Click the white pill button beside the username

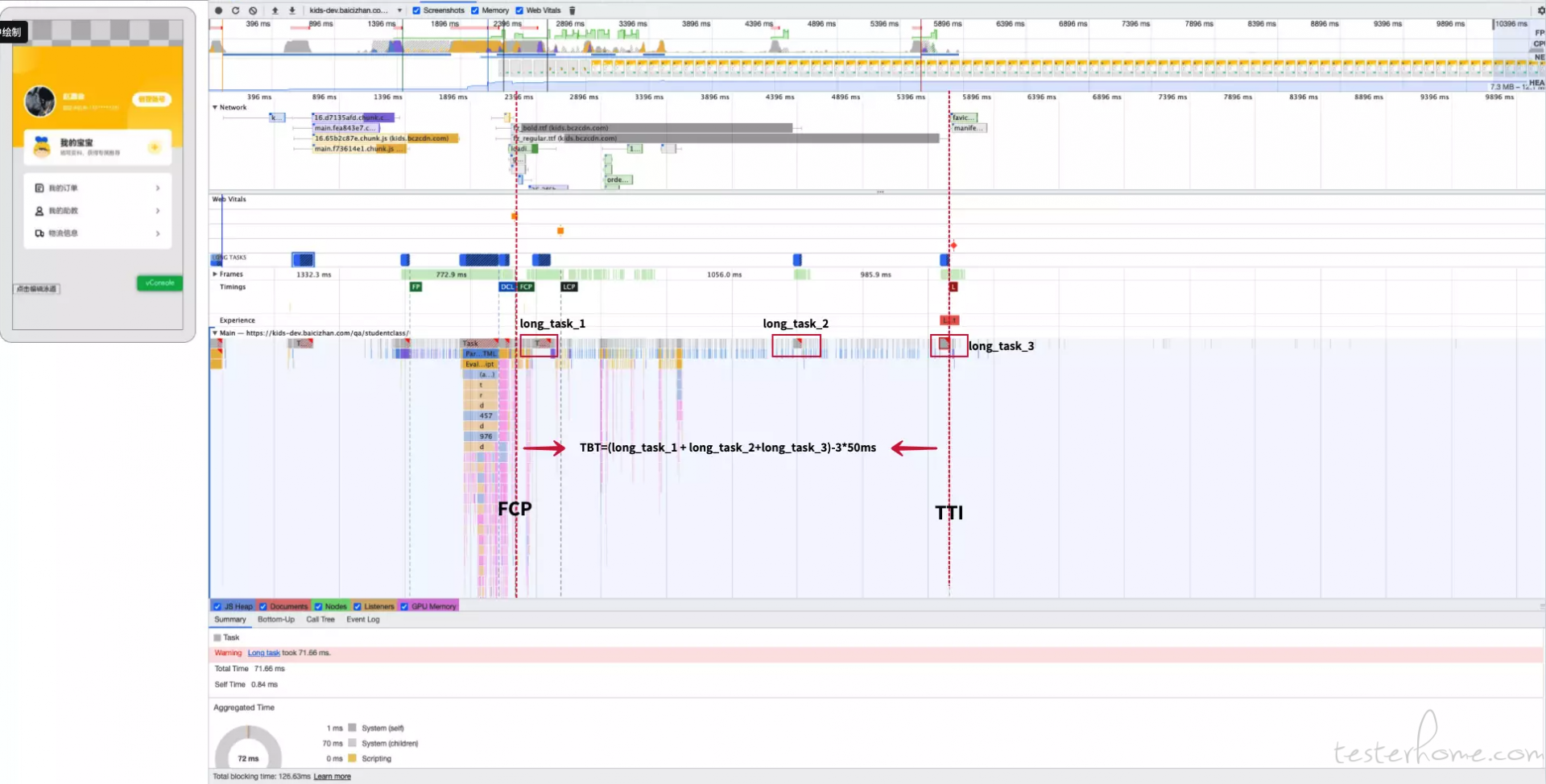click(151, 99)
